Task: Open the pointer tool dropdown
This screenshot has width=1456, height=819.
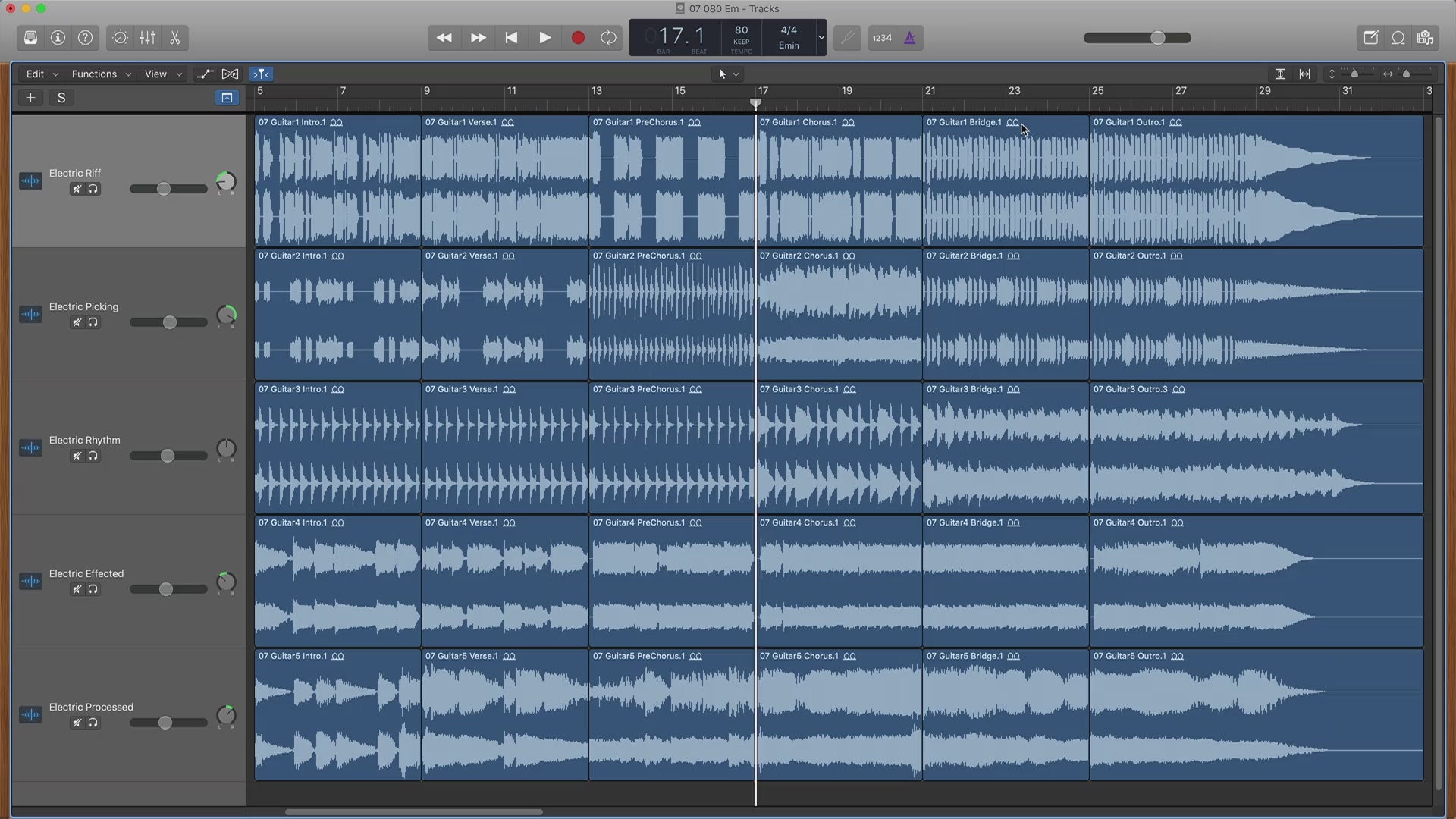Action: 729,74
